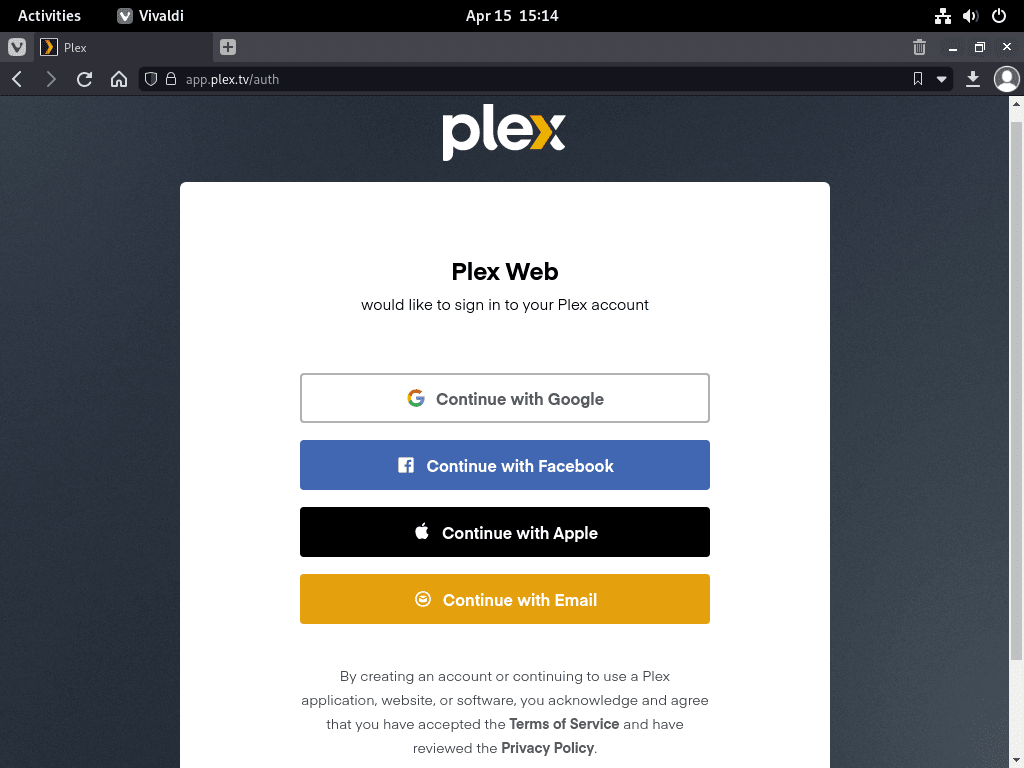Screen dimensions: 1024x768
Task: Bookmark this page
Action: coord(918,79)
